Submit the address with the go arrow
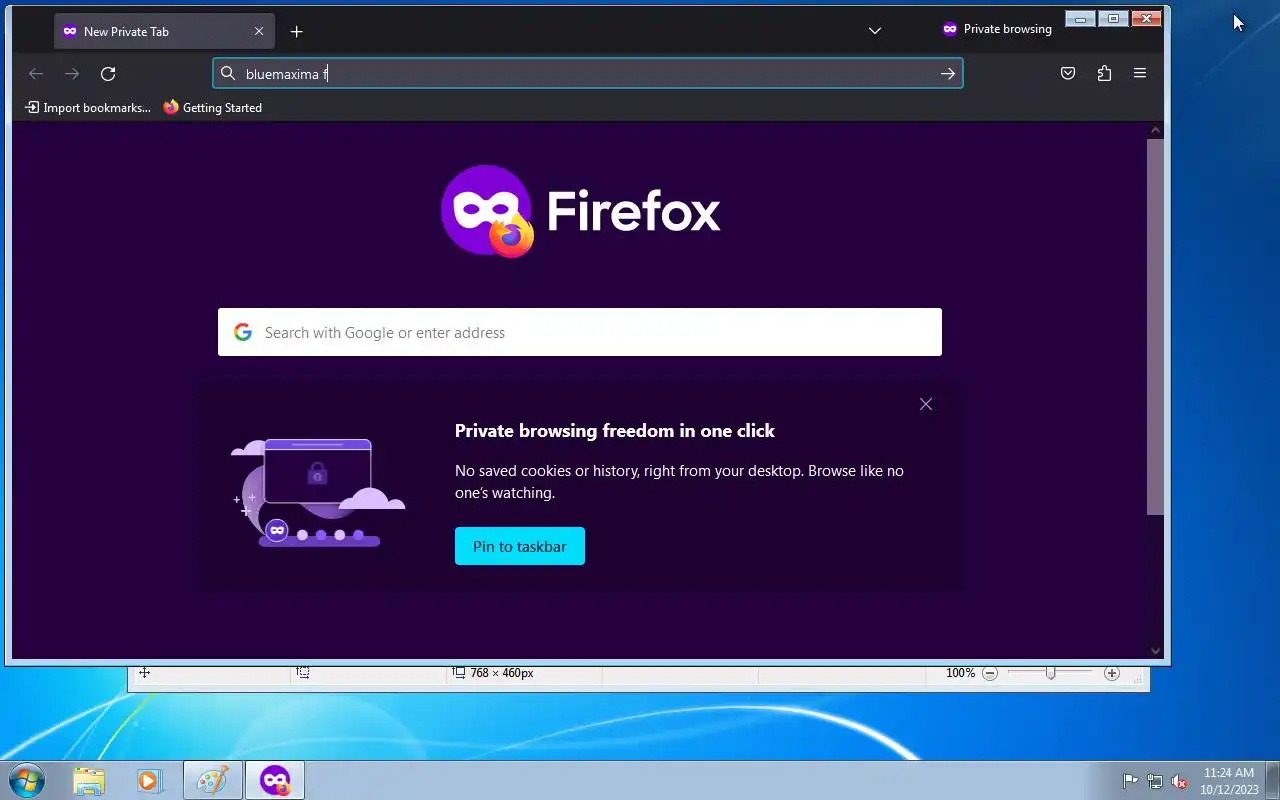The height and width of the screenshot is (800, 1280). click(948, 73)
